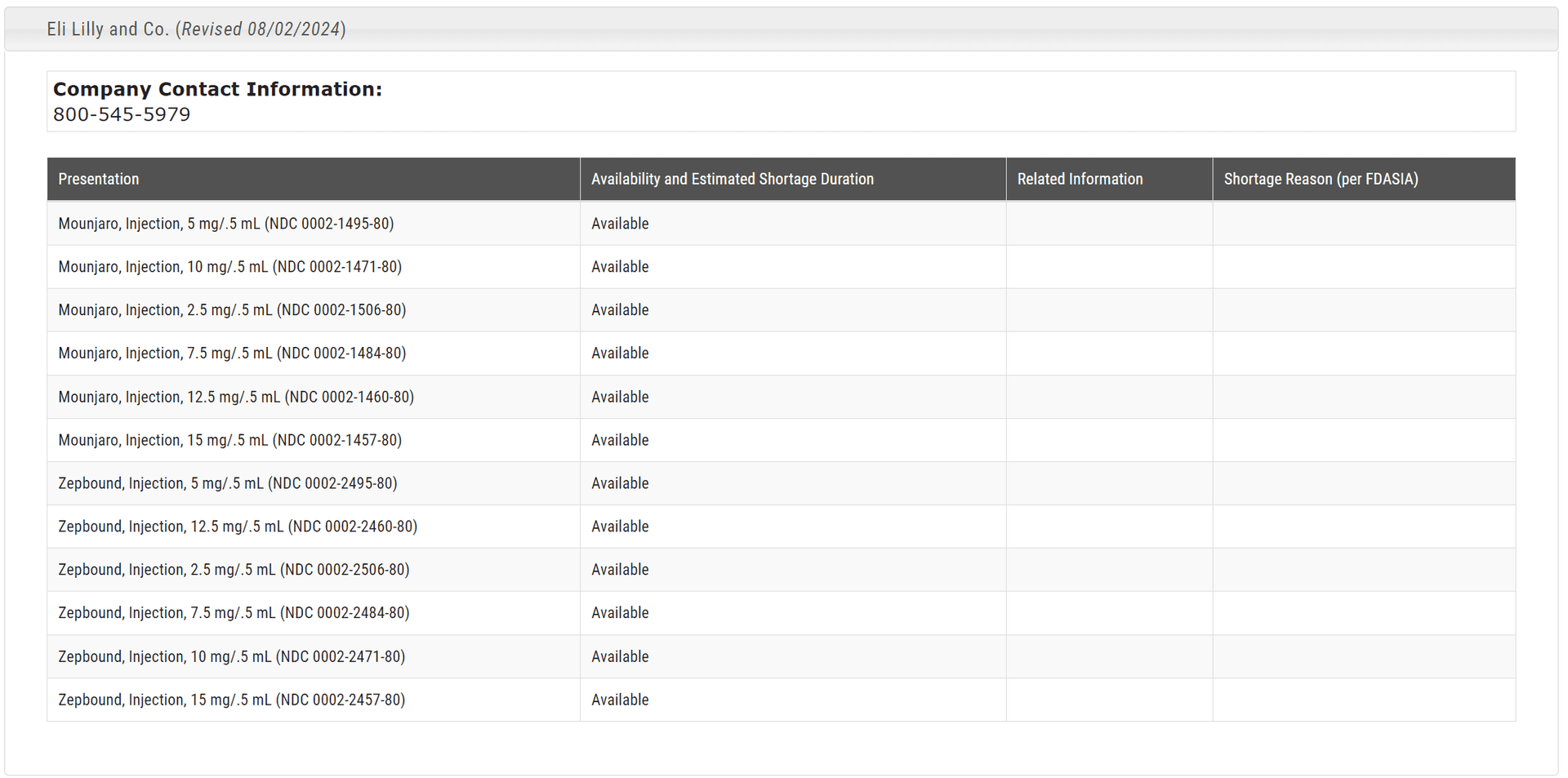
Task: Click Available status for Zepbound 15 mg
Action: click(x=620, y=700)
